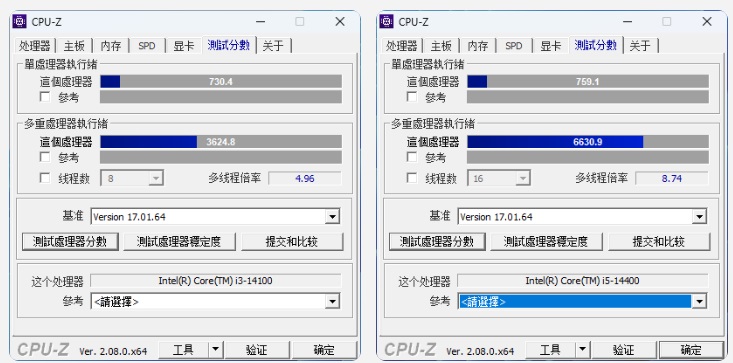Screen dimensions: 733x363
Task: Click empty single-thread reference bar in left window
Action: point(221,97)
